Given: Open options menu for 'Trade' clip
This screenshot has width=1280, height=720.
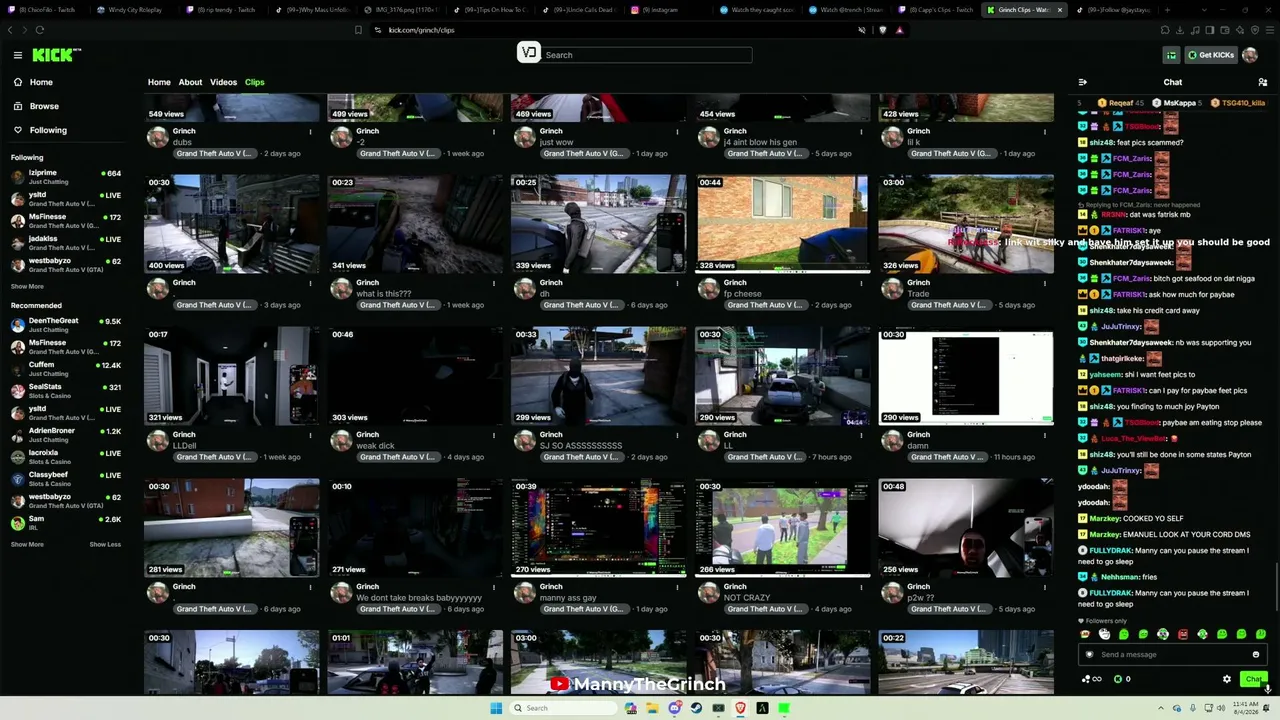Looking at the screenshot, I should (x=1044, y=283).
